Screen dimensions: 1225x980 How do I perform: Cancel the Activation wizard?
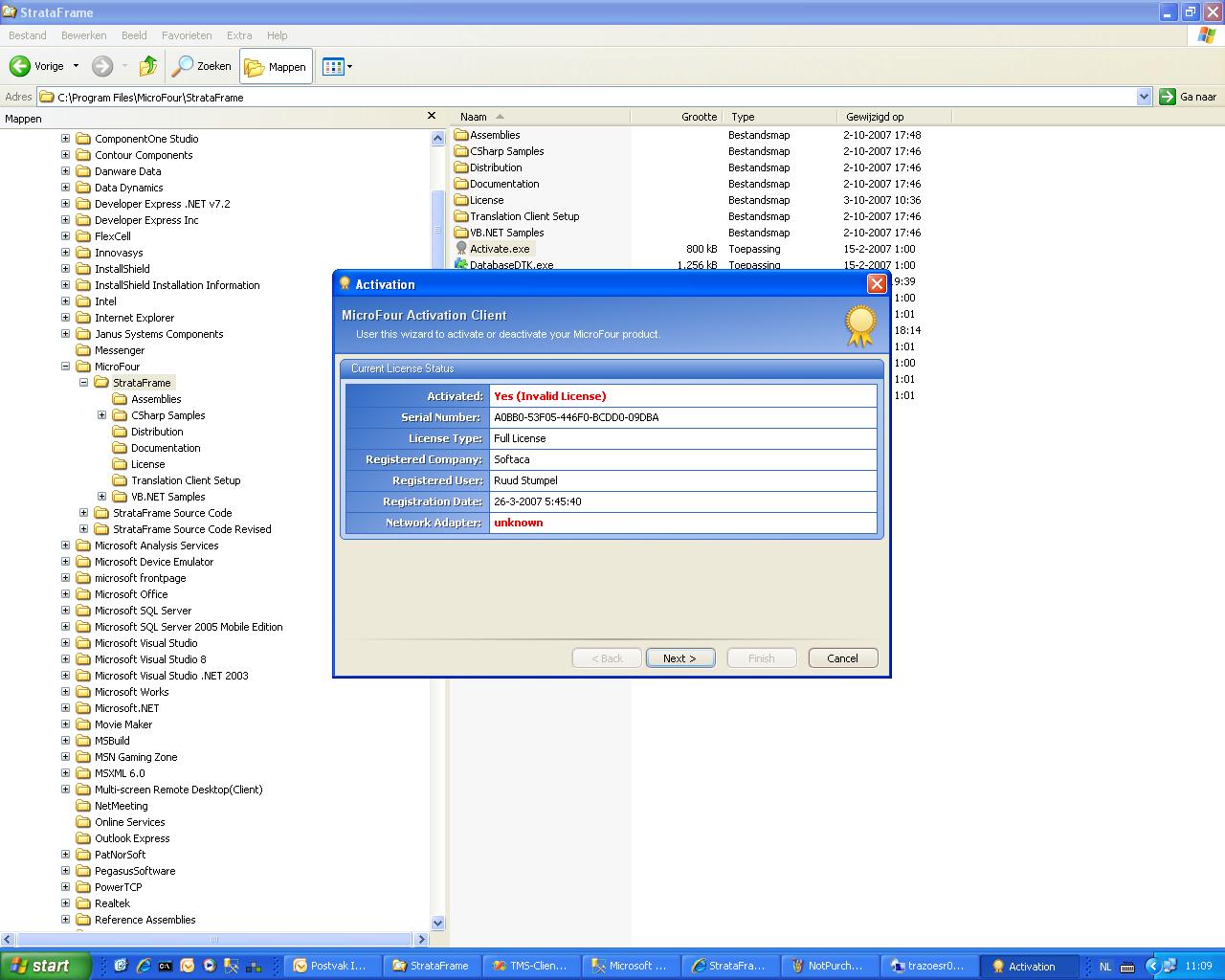842,658
